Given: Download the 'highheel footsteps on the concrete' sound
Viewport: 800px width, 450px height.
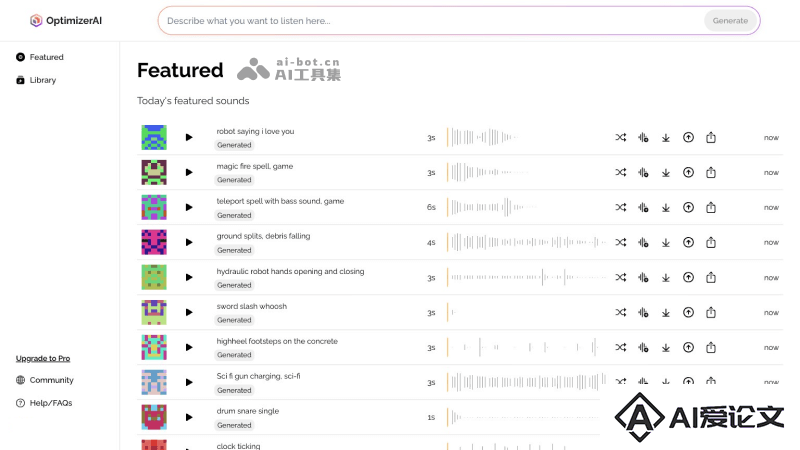Looking at the screenshot, I should tap(666, 347).
